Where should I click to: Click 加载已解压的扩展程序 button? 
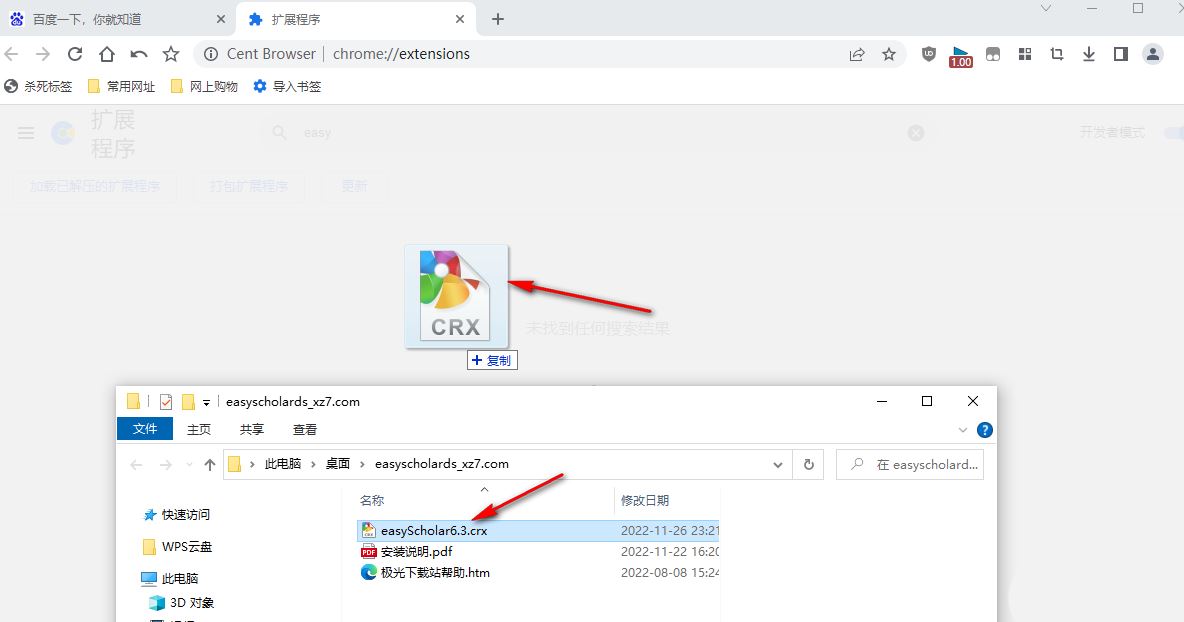[x=95, y=186]
